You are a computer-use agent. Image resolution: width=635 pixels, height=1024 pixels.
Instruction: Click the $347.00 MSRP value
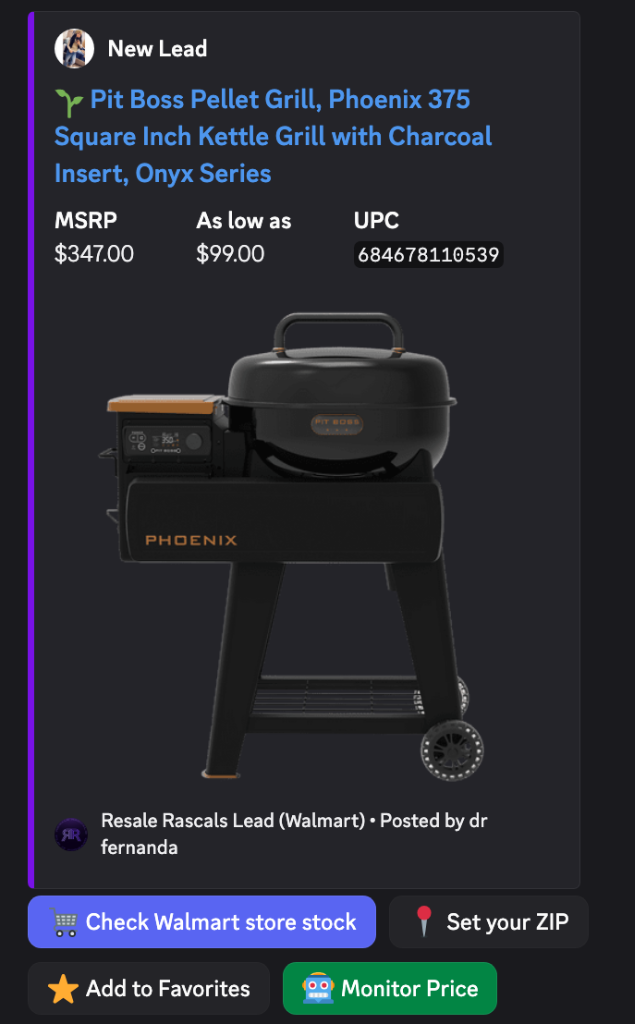click(94, 253)
